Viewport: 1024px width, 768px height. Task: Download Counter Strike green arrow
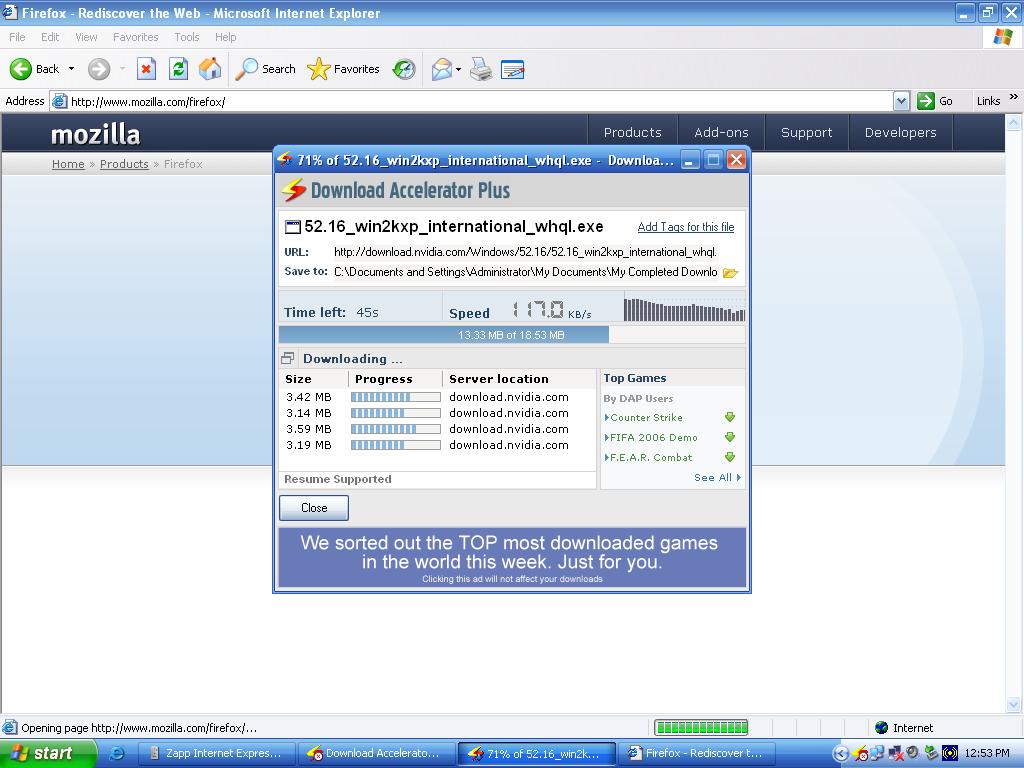tap(730, 418)
